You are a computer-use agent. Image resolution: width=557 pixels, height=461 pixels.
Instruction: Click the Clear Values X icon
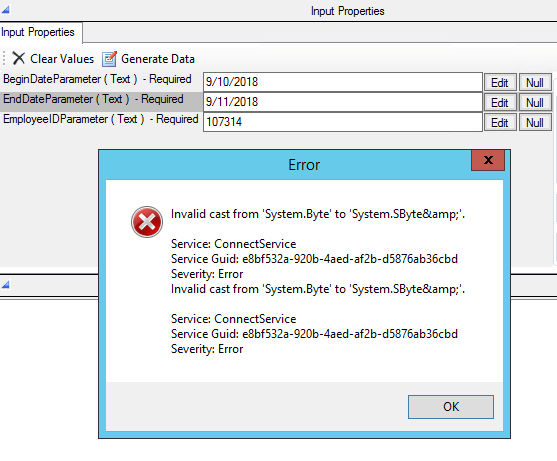pos(18,58)
